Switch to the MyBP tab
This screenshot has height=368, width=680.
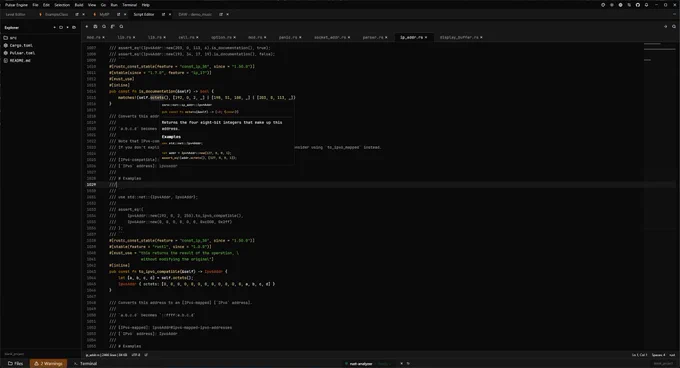point(104,14)
